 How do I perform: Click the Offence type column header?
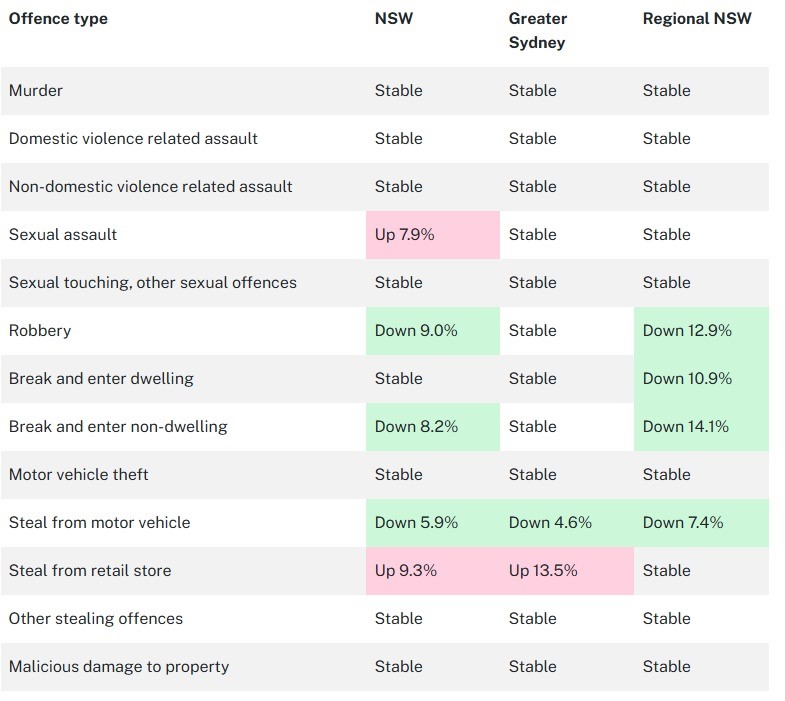pos(58,18)
